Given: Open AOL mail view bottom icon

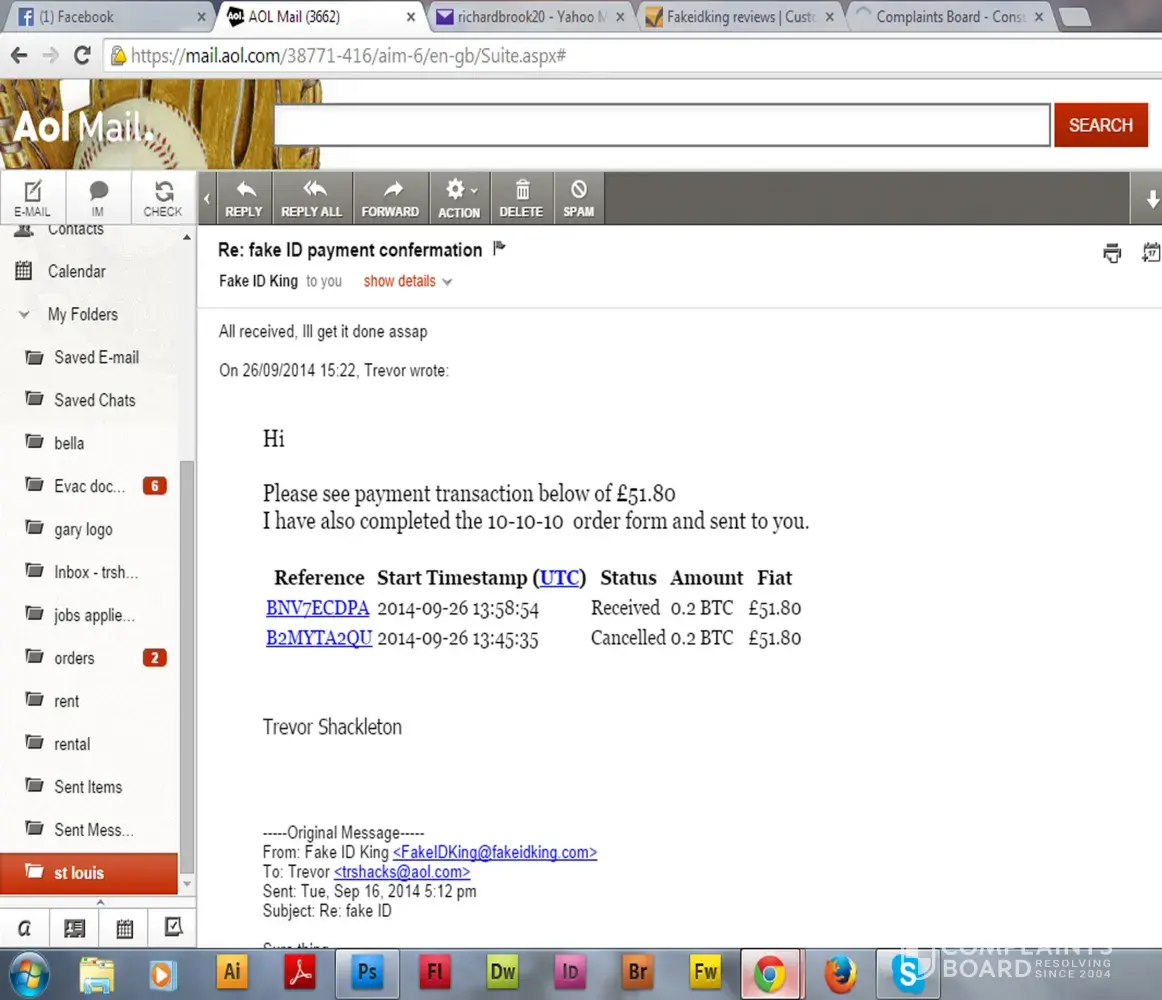Looking at the screenshot, I should (24, 928).
